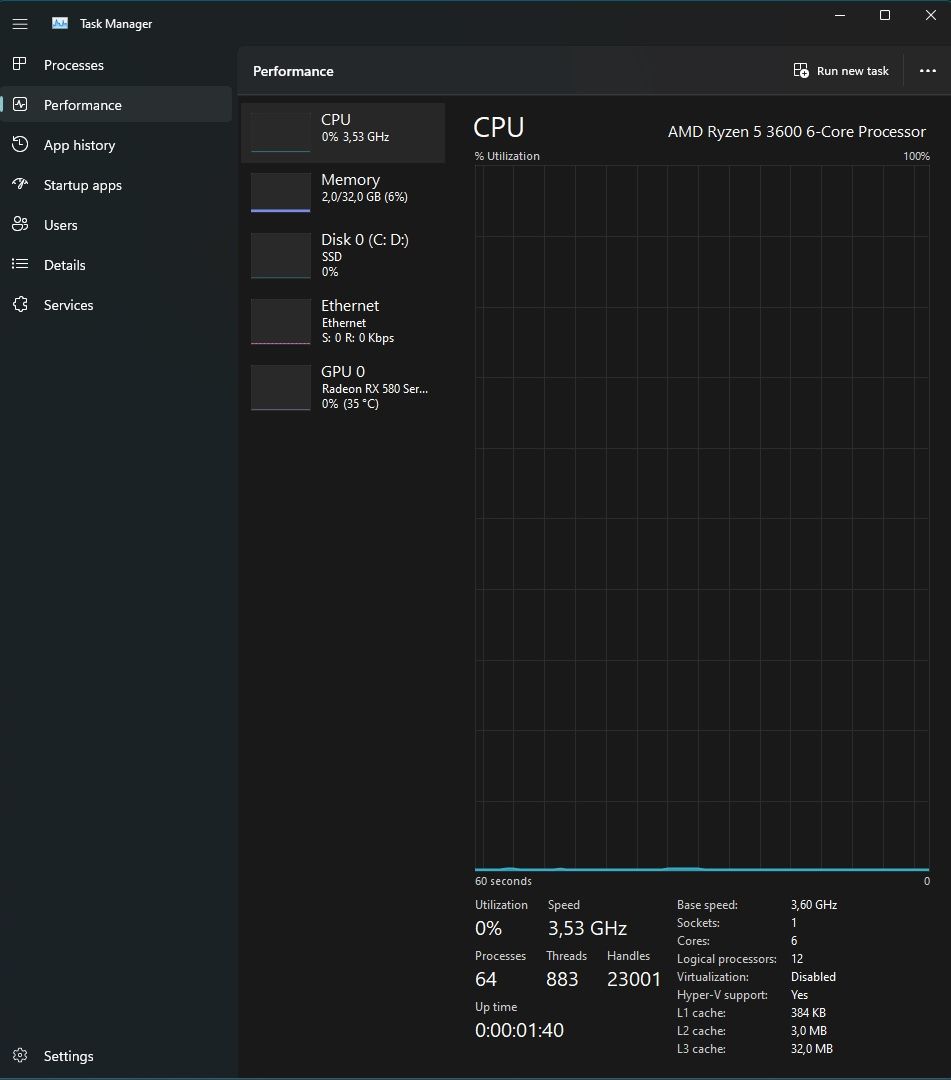Click the logical processors value 12

coord(797,958)
